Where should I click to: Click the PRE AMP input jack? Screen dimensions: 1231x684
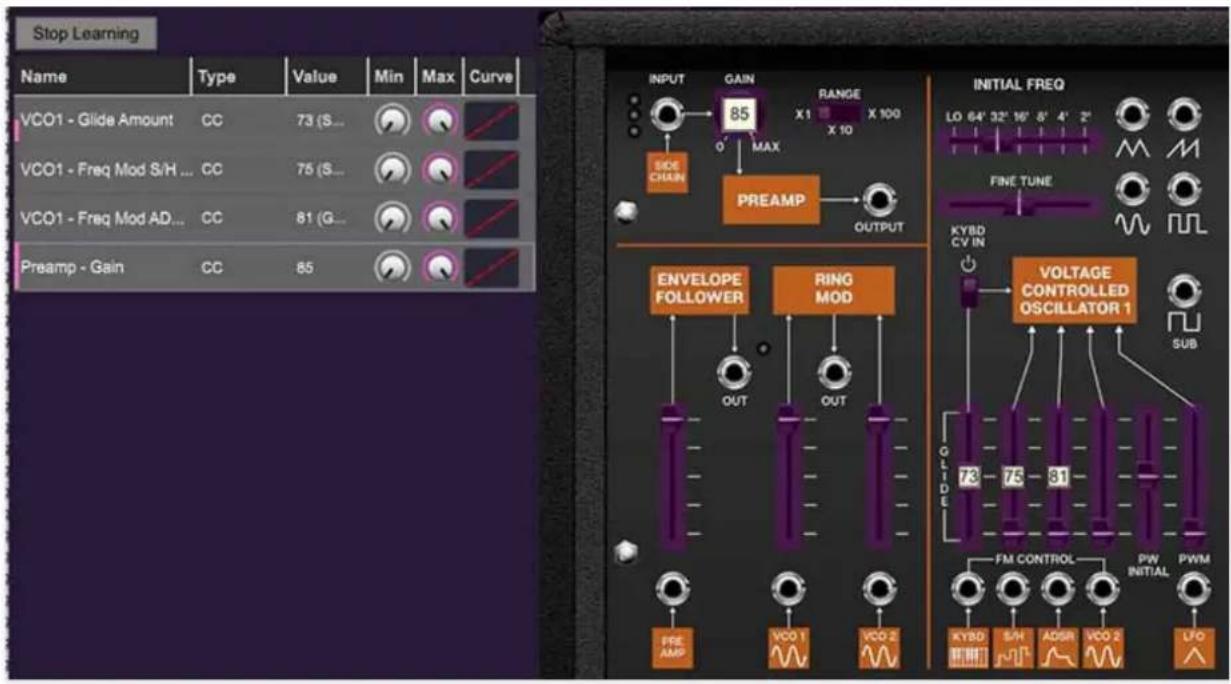tap(672, 588)
